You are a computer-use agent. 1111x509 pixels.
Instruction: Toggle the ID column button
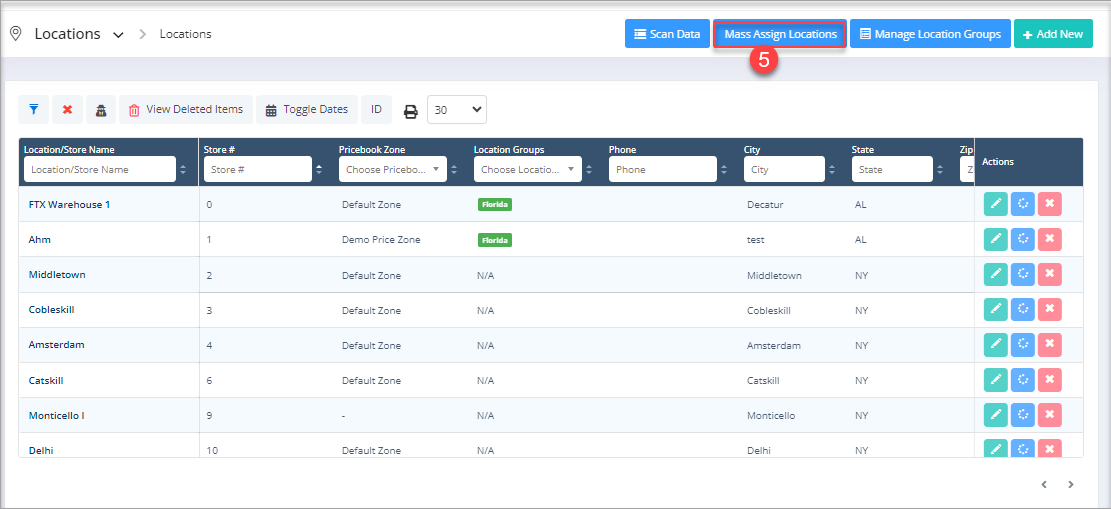(376, 109)
